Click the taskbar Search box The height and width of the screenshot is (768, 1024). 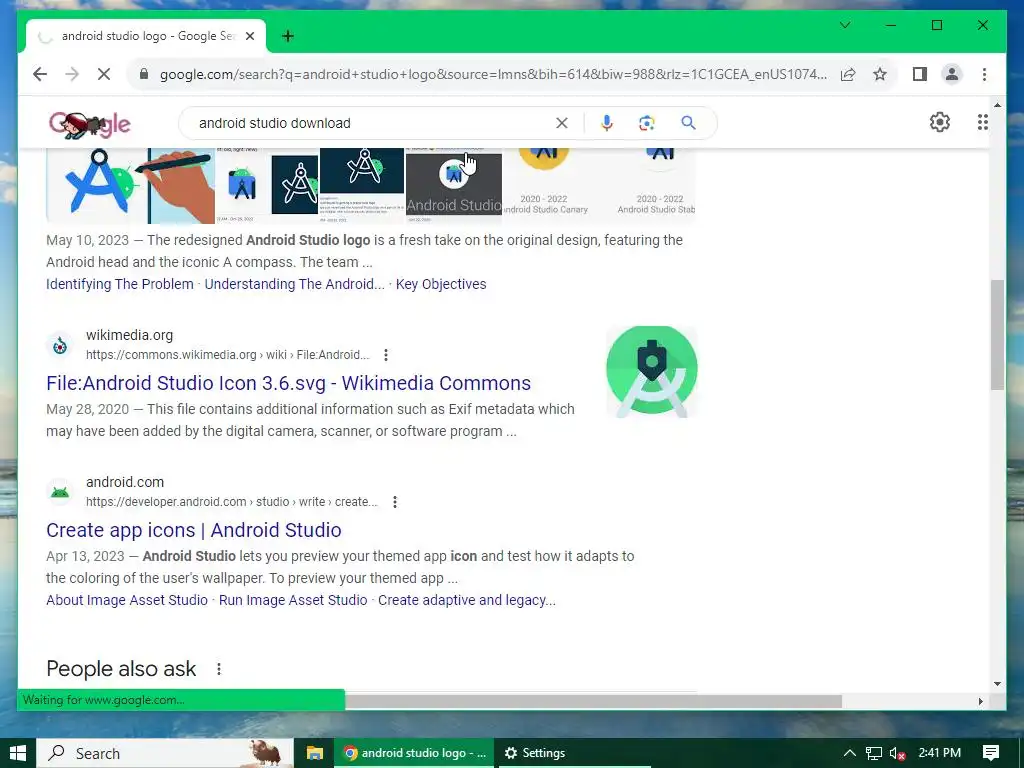[x=165, y=753]
